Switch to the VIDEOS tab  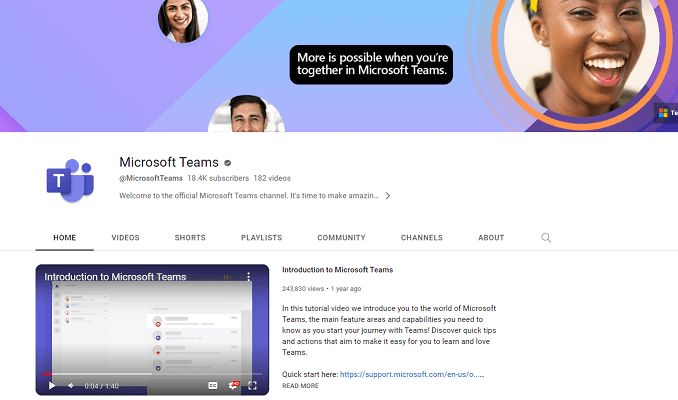point(125,237)
